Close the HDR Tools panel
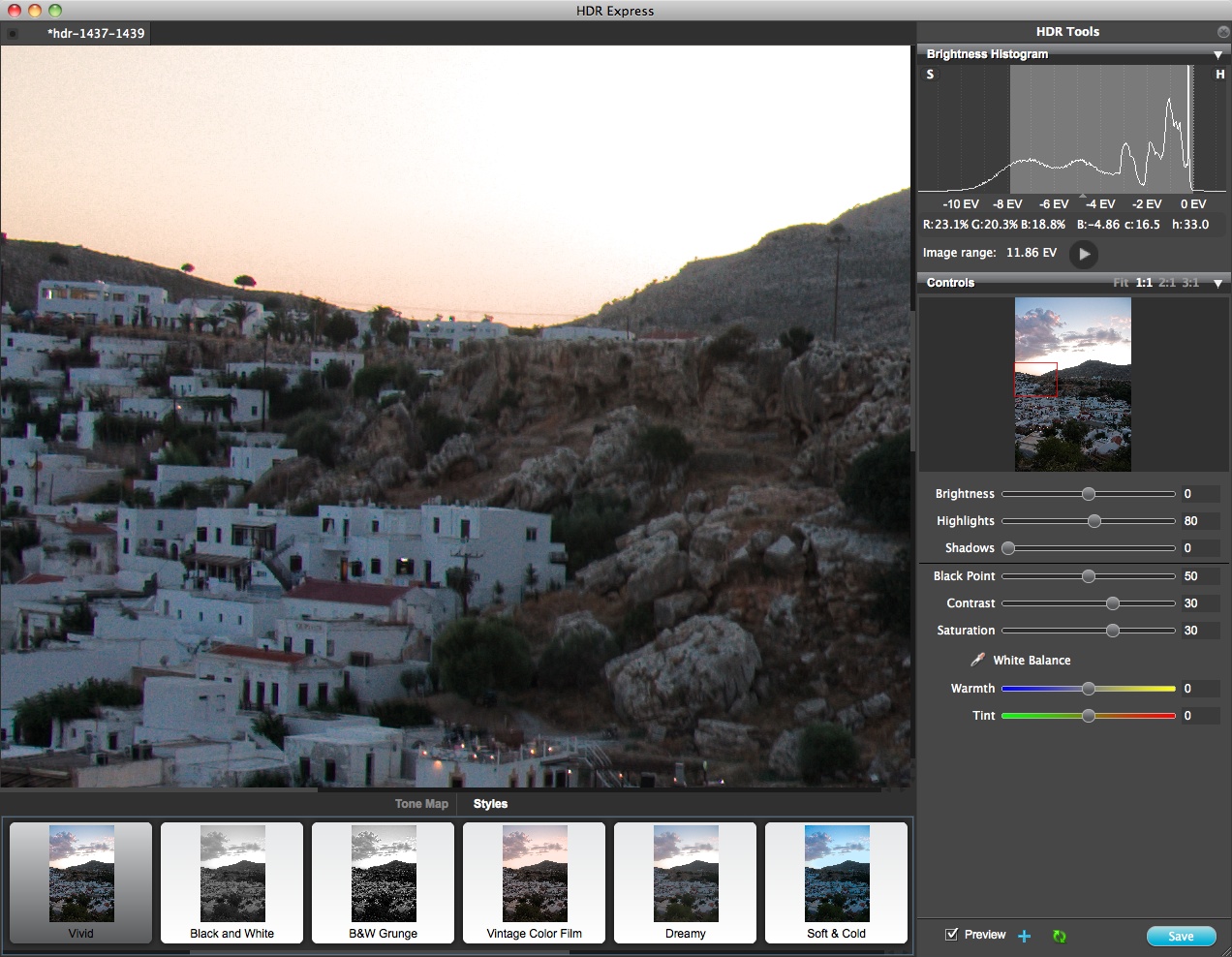The height and width of the screenshot is (957, 1232). click(1223, 32)
